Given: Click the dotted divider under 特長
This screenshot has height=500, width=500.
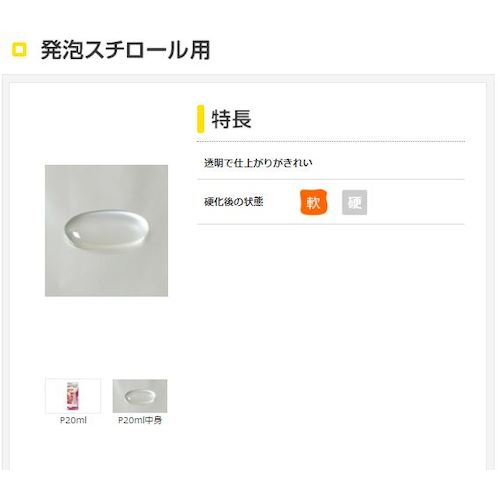Looking at the screenshot, I should pyautogui.click(x=331, y=141).
